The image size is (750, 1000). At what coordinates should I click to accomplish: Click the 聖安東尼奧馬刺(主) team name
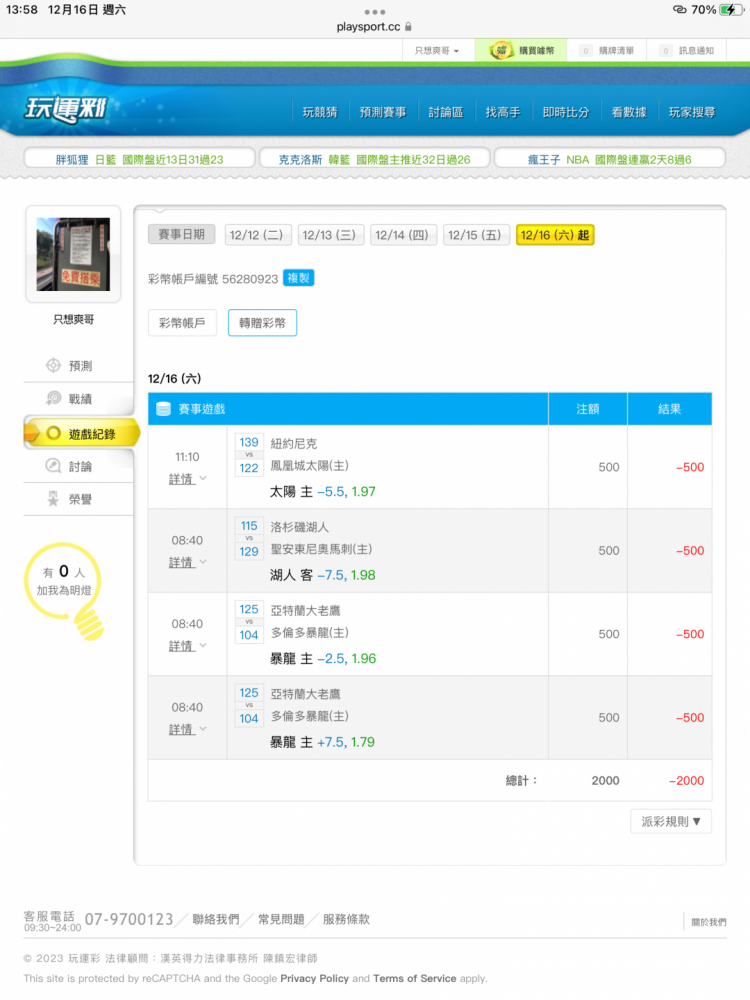321,549
